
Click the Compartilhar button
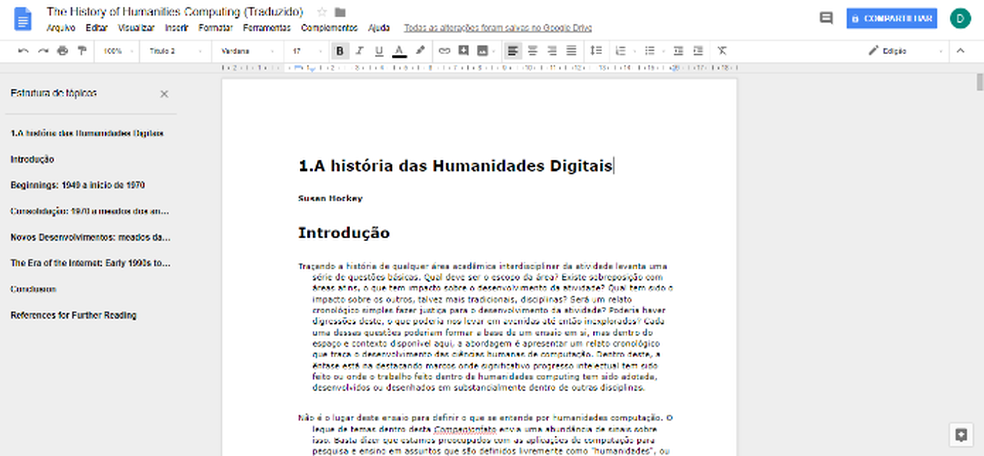[892, 18]
